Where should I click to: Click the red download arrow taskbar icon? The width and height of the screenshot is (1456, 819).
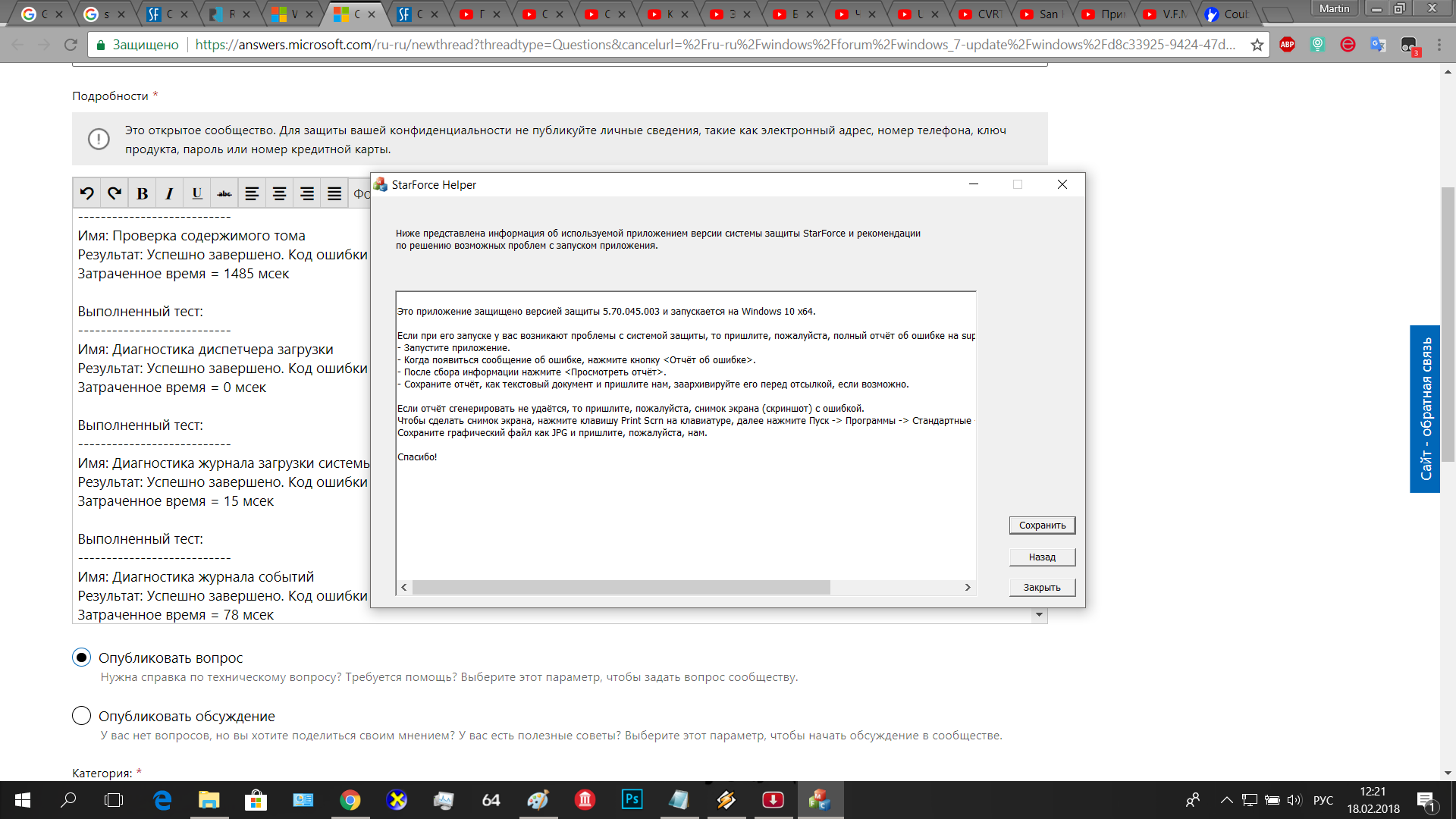773,800
